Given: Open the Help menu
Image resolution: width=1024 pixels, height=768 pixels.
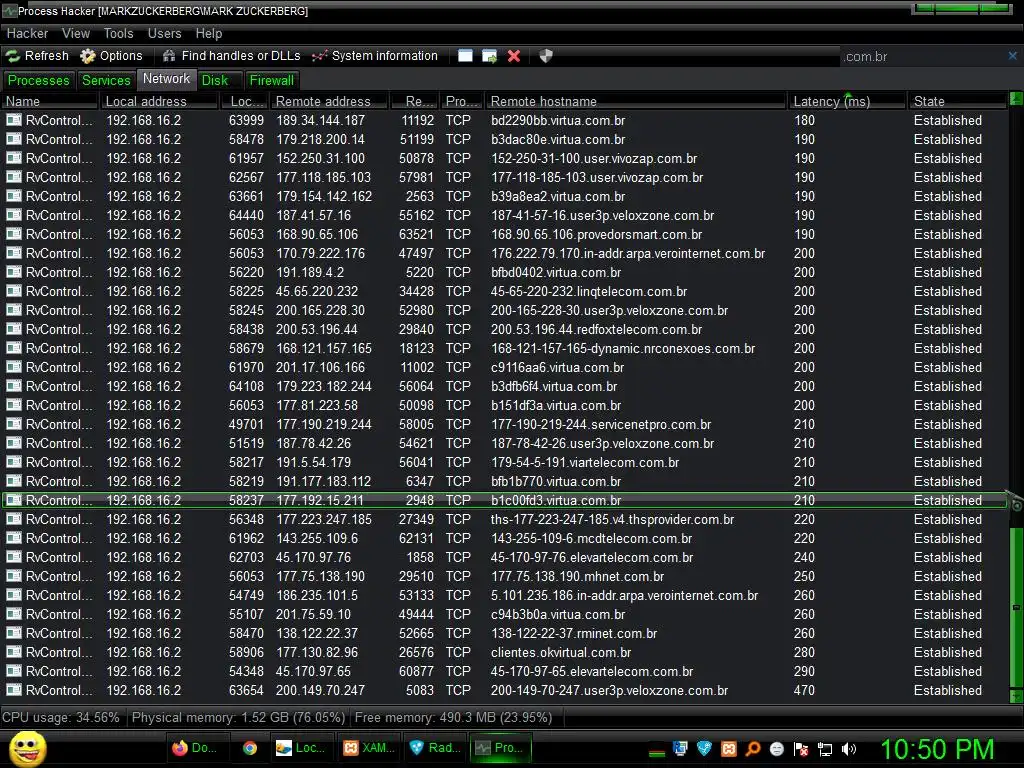Looking at the screenshot, I should click(209, 33).
